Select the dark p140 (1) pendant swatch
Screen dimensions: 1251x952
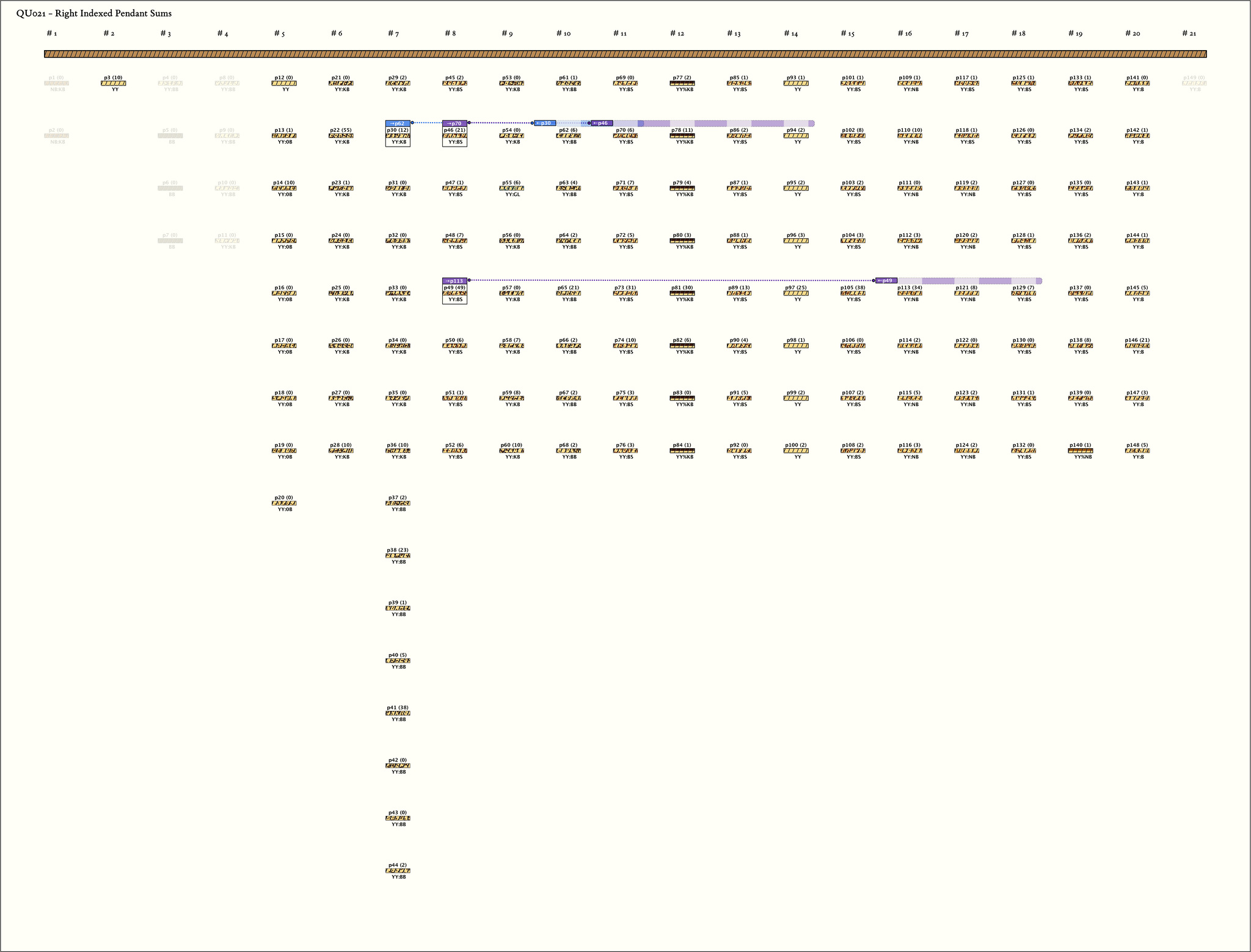tap(1080, 451)
